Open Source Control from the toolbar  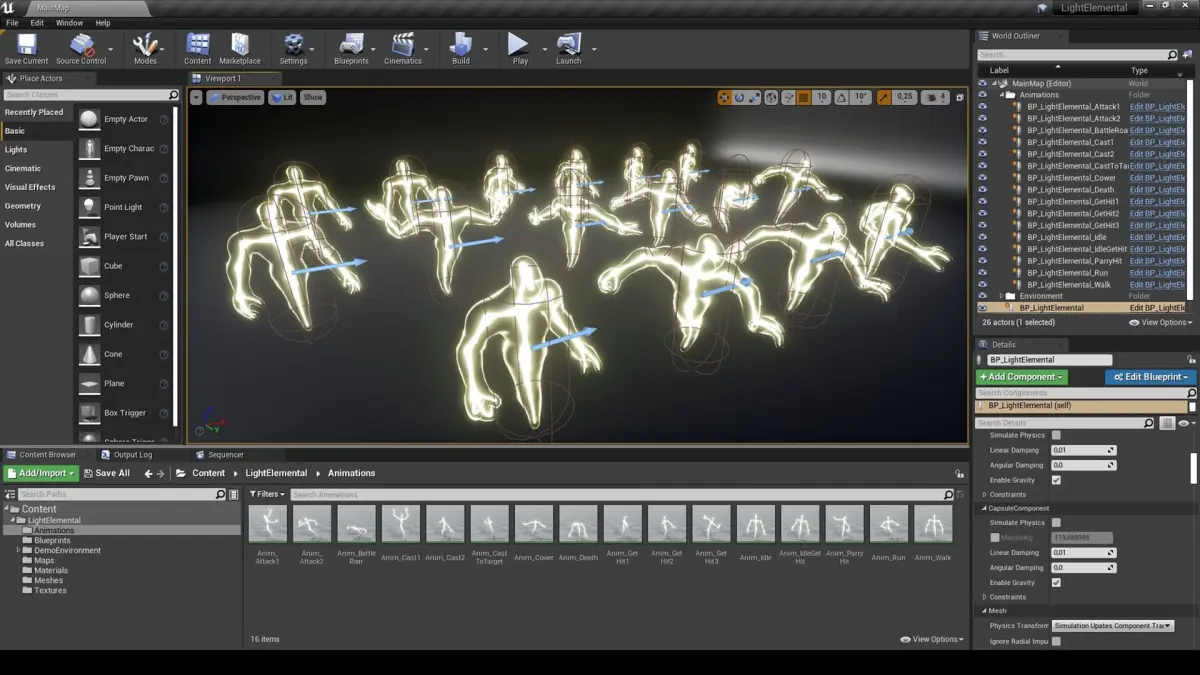(81, 48)
